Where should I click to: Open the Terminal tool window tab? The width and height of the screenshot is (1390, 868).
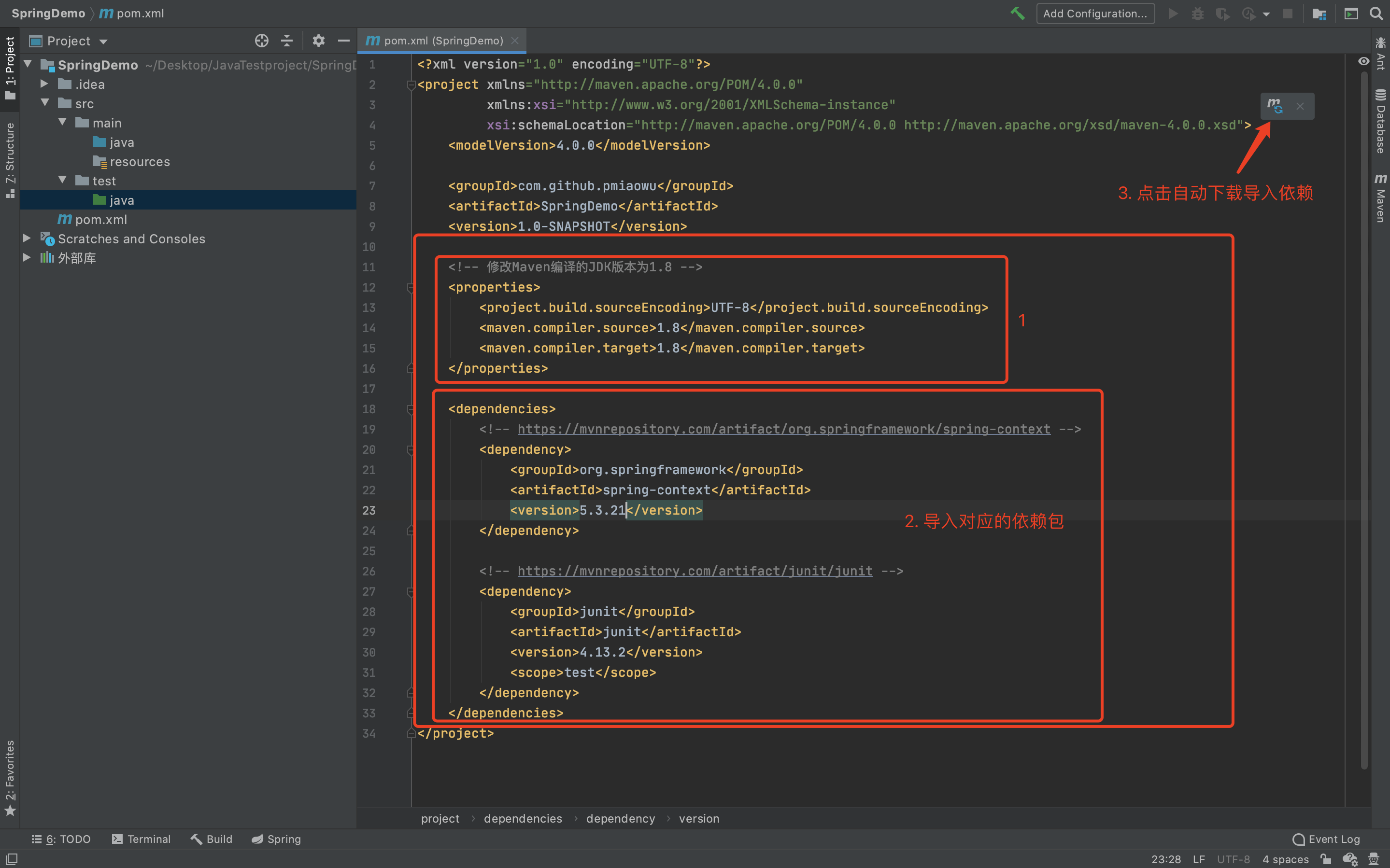click(x=141, y=839)
